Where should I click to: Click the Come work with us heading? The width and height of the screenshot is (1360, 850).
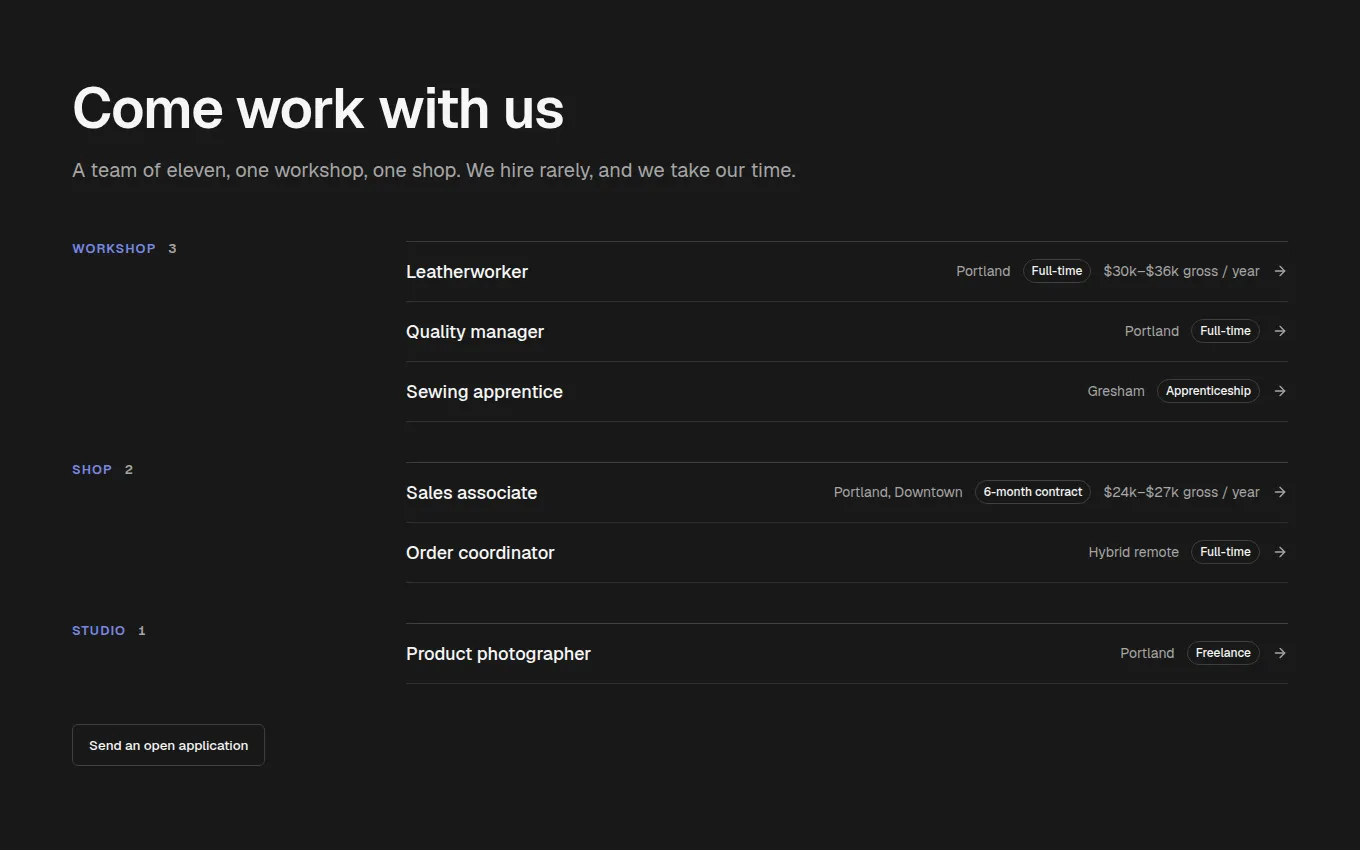click(318, 108)
